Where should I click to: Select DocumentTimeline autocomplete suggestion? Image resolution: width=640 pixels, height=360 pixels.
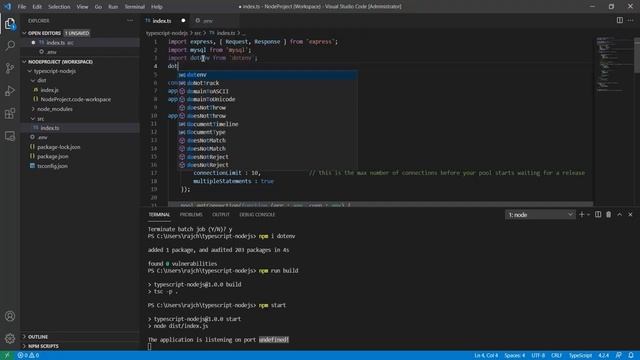[x=267, y=124]
